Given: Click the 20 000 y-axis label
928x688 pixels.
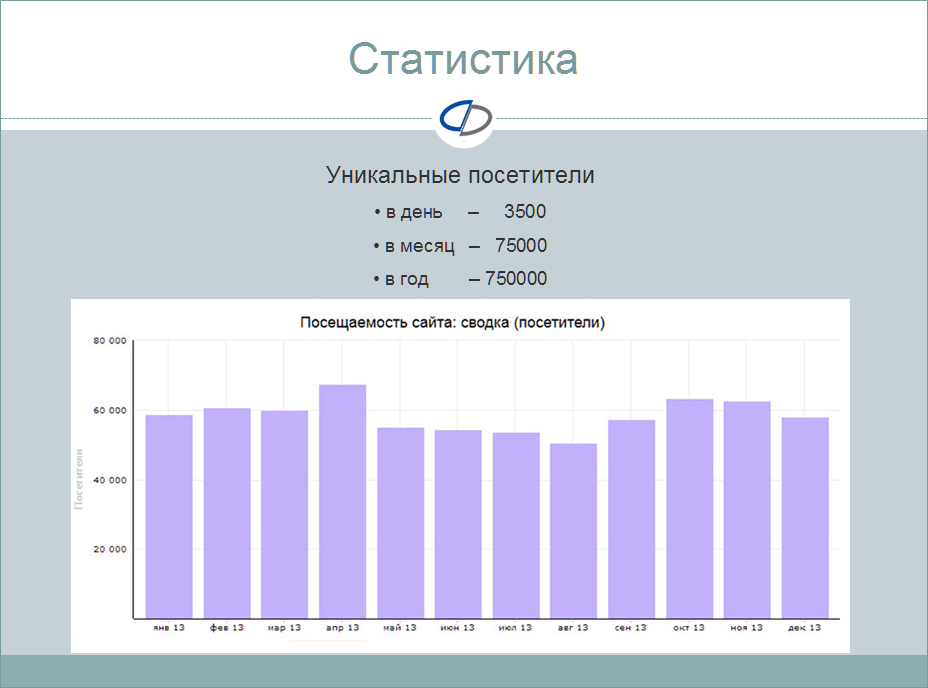Looking at the screenshot, I should coord(110,550).
